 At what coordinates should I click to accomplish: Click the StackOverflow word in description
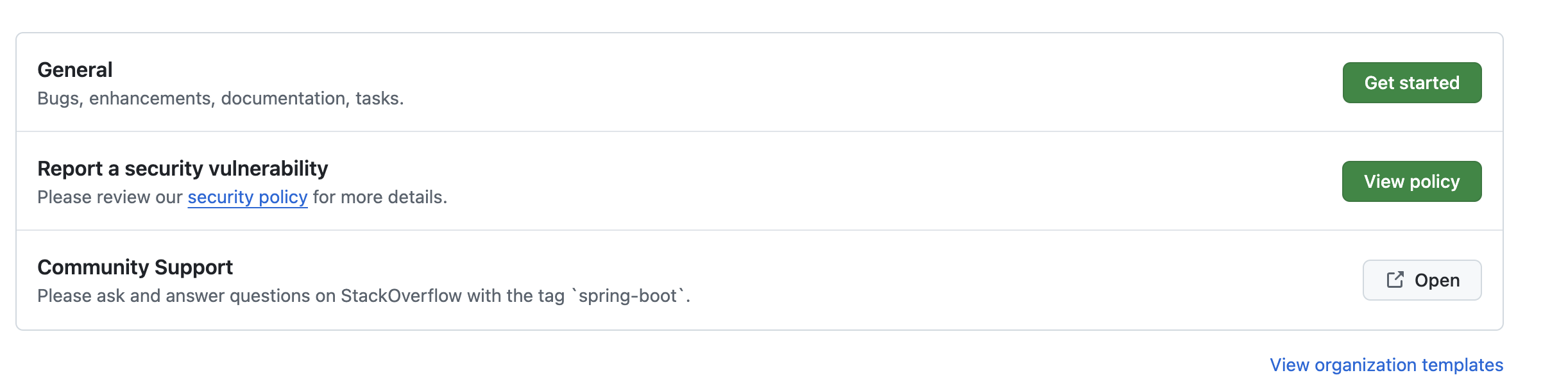(x=401, y=295)
